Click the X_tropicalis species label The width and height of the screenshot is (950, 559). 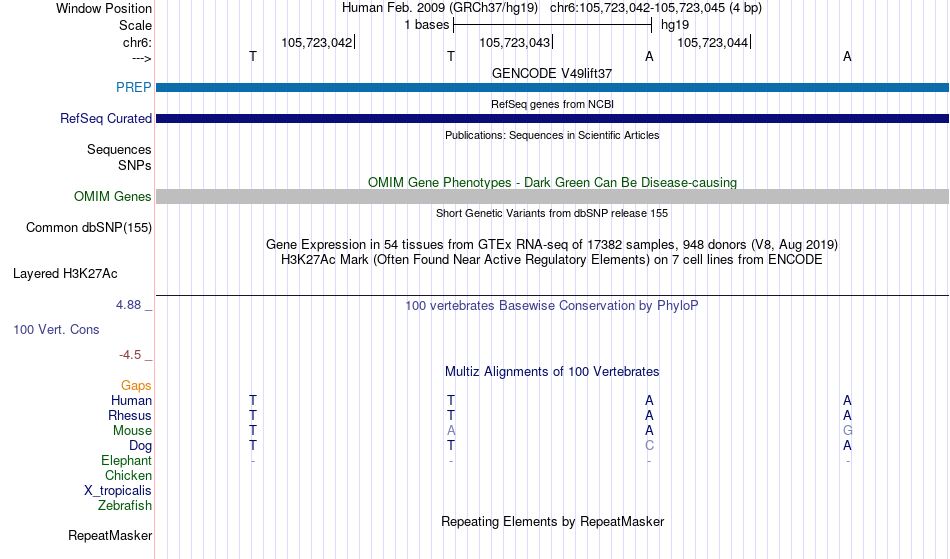tap(118, 491)
